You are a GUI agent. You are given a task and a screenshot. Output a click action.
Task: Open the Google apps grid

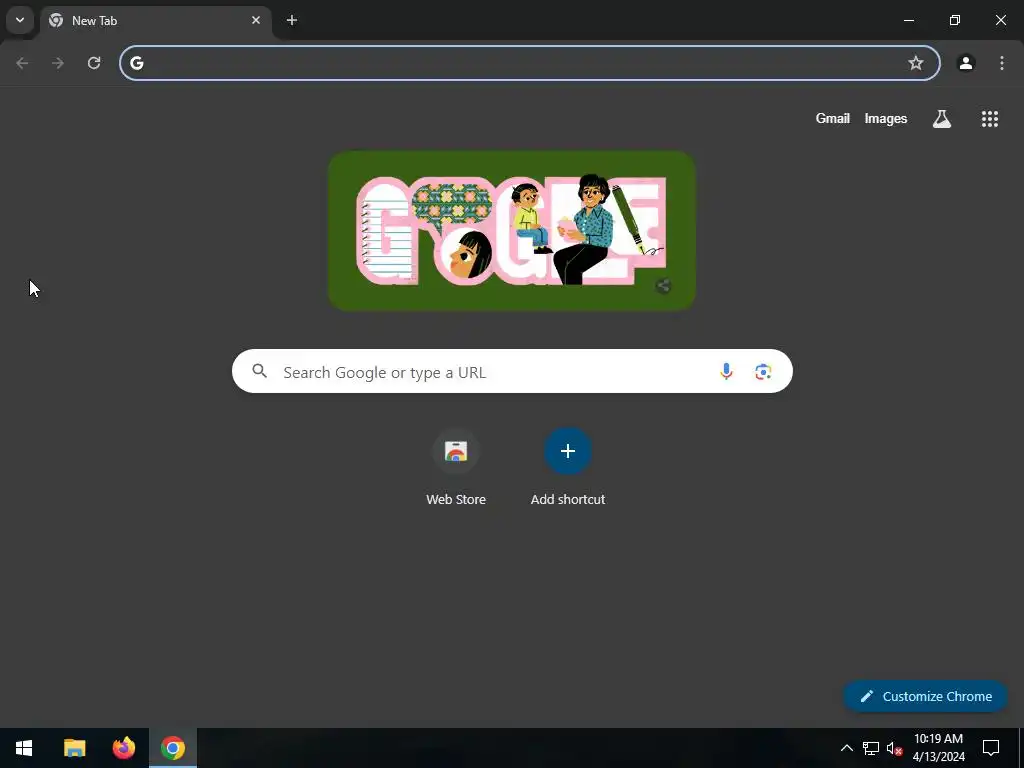tap(989, 118)
